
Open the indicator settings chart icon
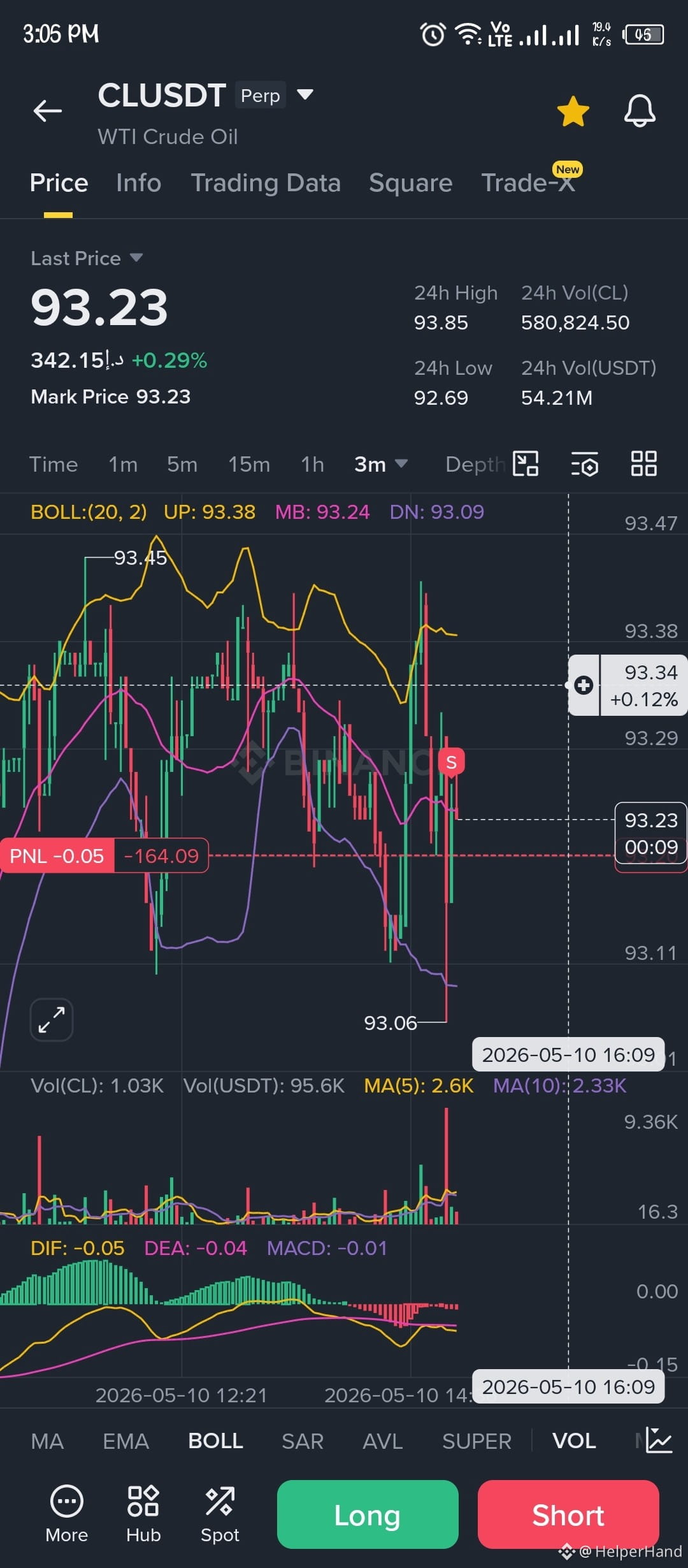click(x=659, y=1441)
